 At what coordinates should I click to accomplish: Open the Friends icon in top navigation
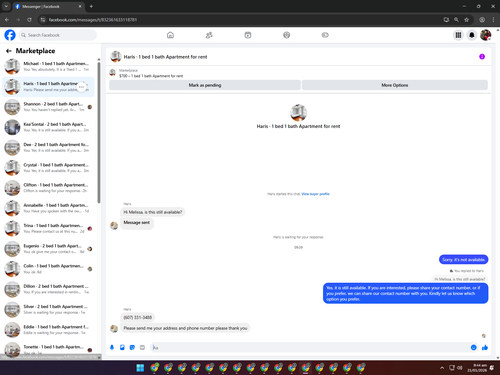pos(209,35)
